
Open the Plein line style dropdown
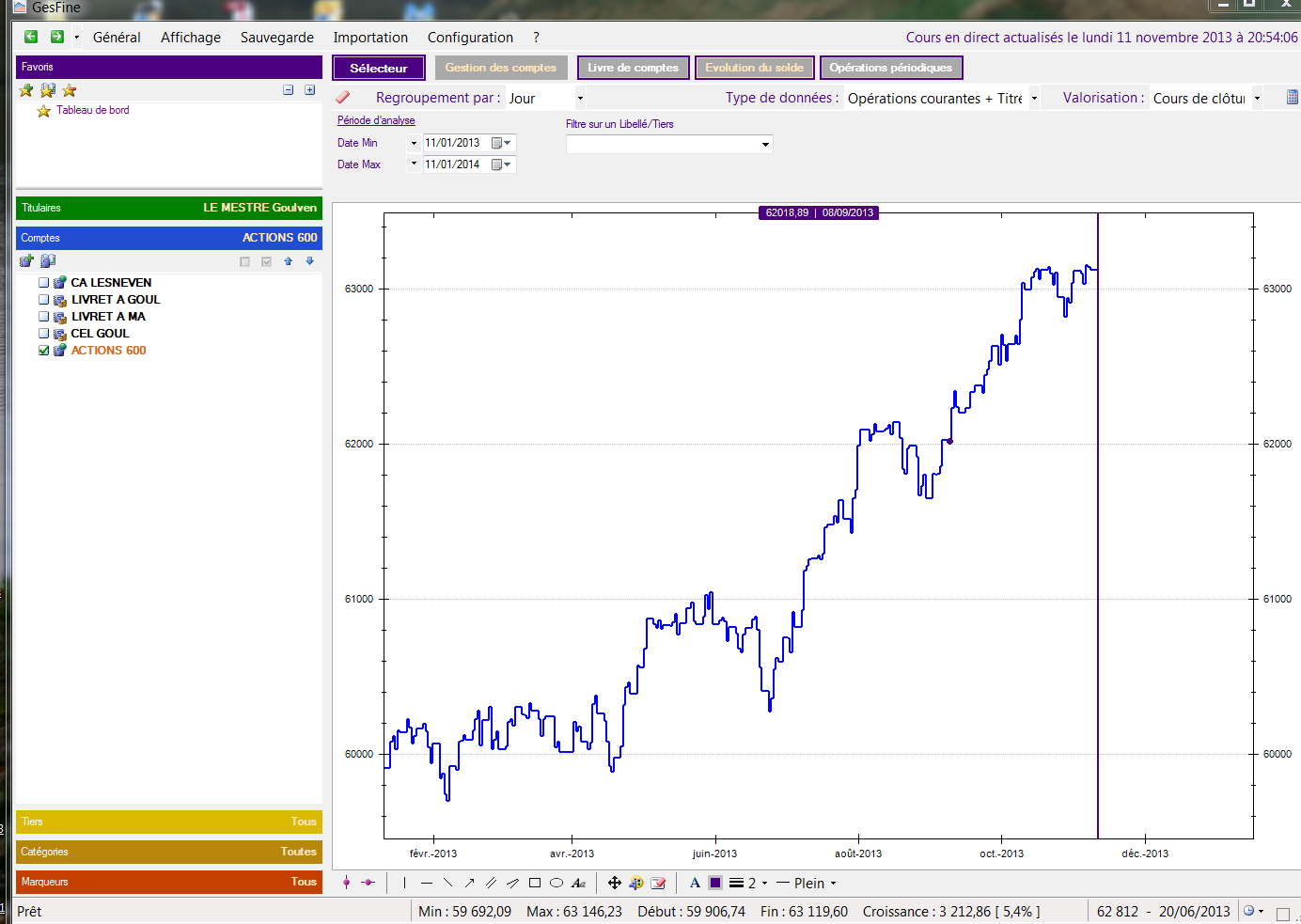click(x=833, y=884)
